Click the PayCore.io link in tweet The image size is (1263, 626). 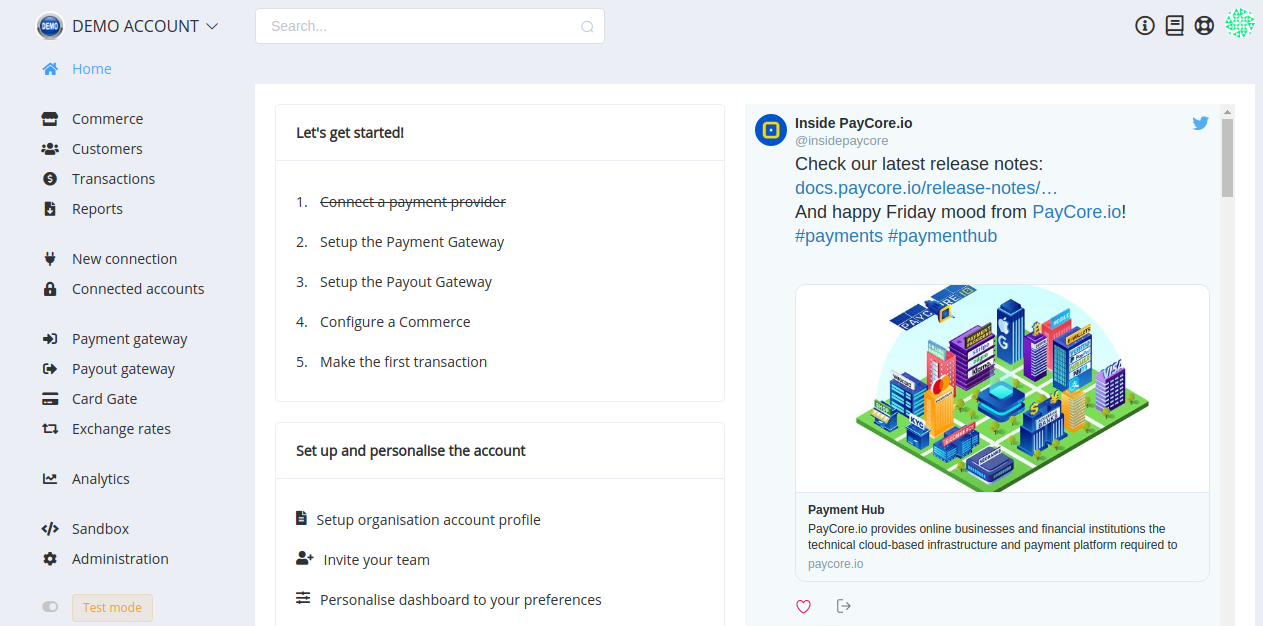(x=1077, y=212)
